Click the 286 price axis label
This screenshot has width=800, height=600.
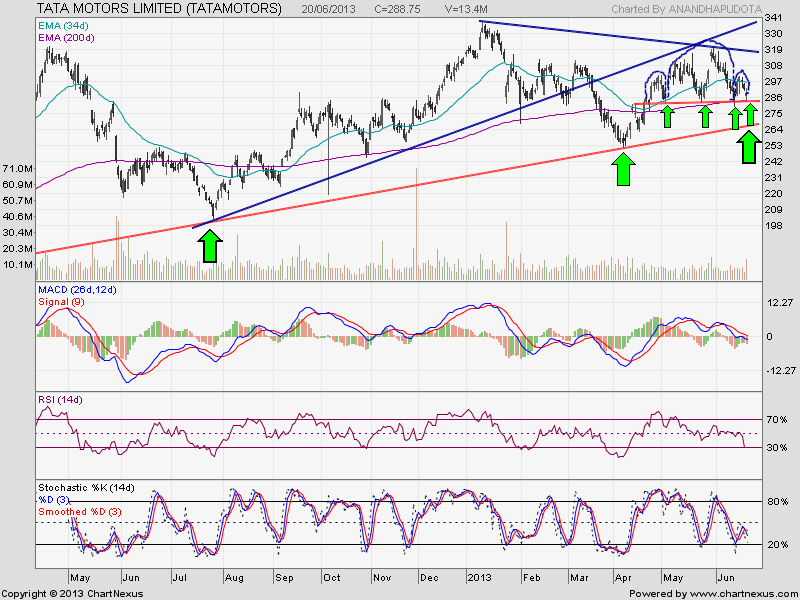pyautogui.click(x=773, y=97)
